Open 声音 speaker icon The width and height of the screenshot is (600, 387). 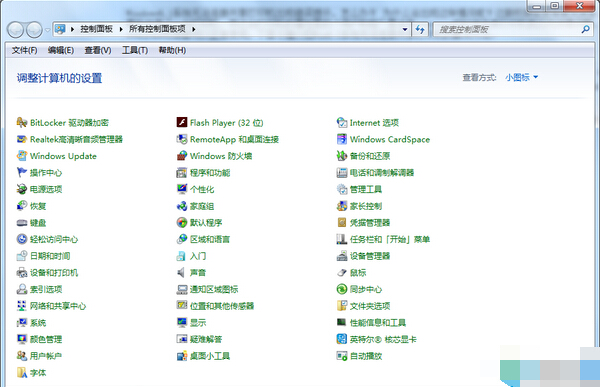click(x=181, y=273)
